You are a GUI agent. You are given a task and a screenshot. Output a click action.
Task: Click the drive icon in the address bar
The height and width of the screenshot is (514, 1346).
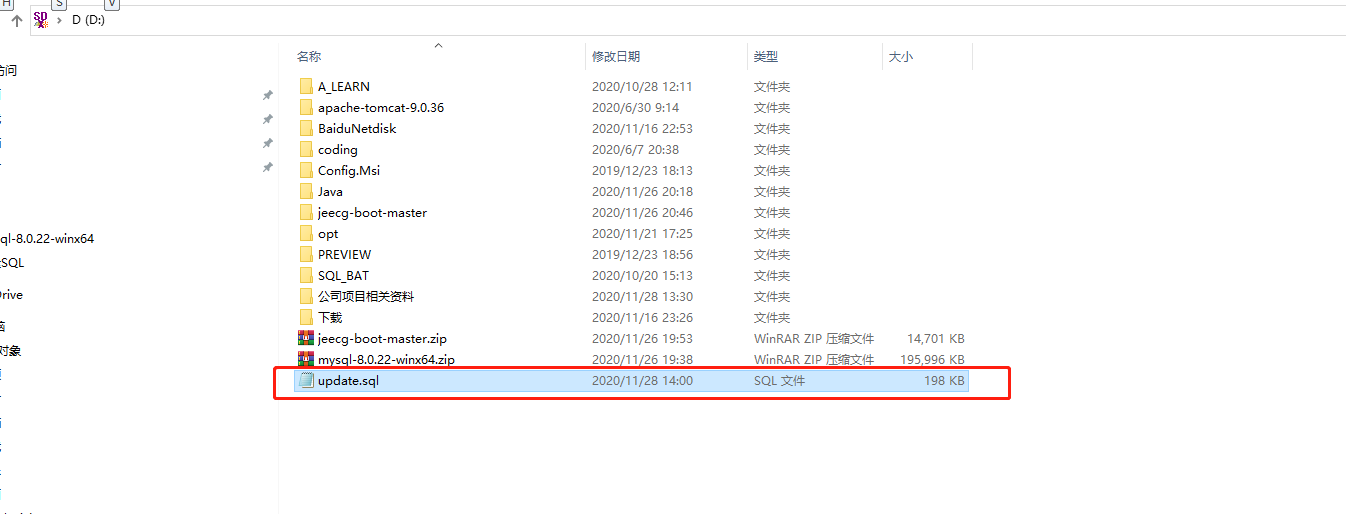41,19
